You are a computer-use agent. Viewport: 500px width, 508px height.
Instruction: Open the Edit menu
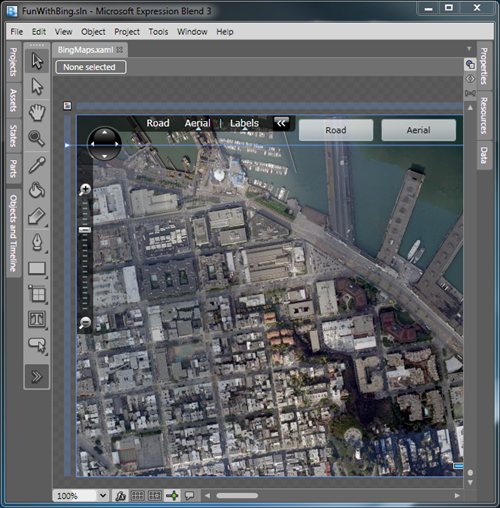39,32
